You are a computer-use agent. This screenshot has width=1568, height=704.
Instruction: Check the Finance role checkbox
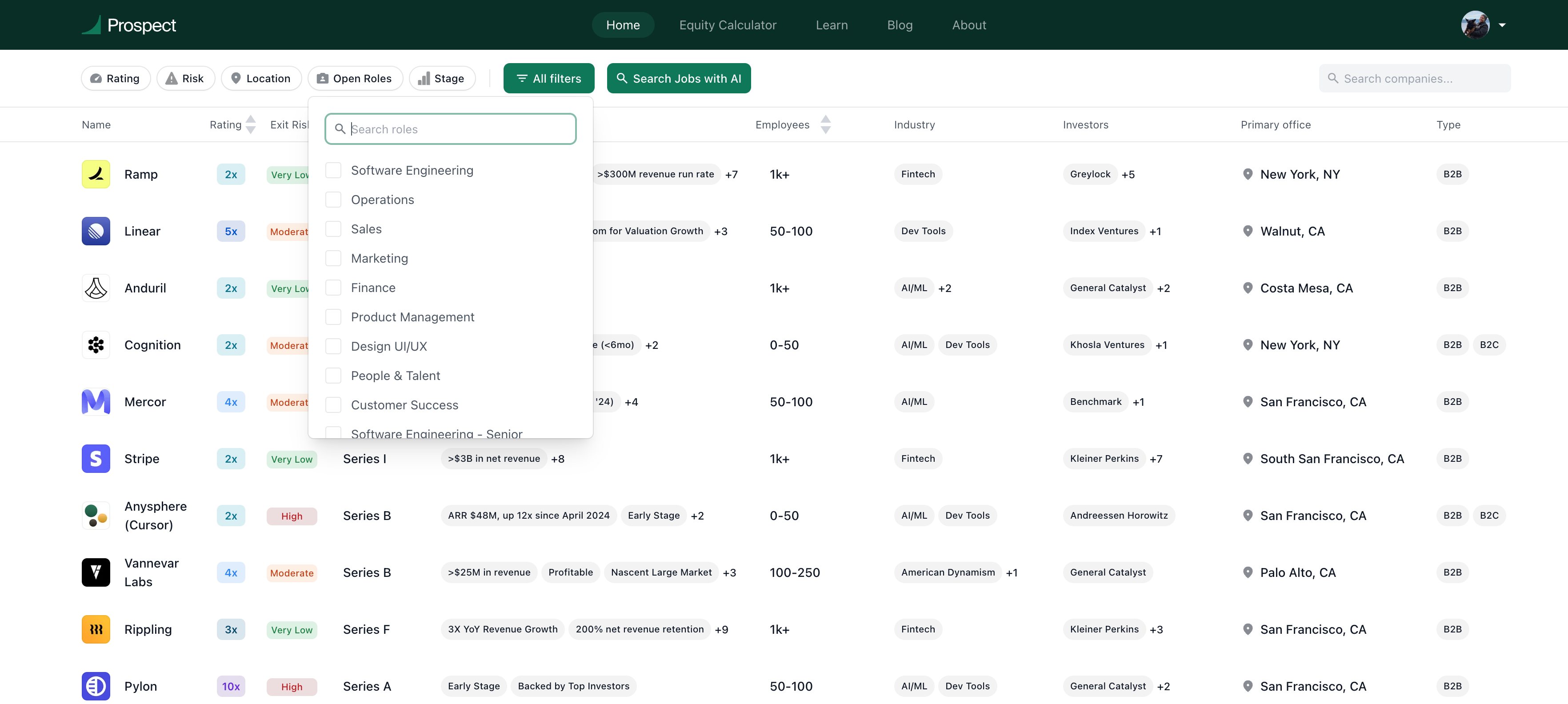click(x=333, y=288)
